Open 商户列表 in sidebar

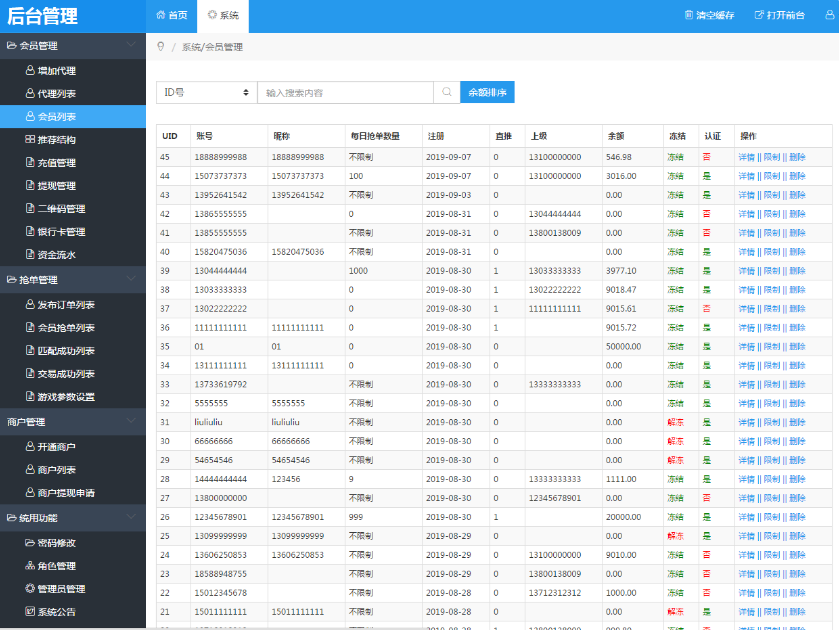coord(73,469)
